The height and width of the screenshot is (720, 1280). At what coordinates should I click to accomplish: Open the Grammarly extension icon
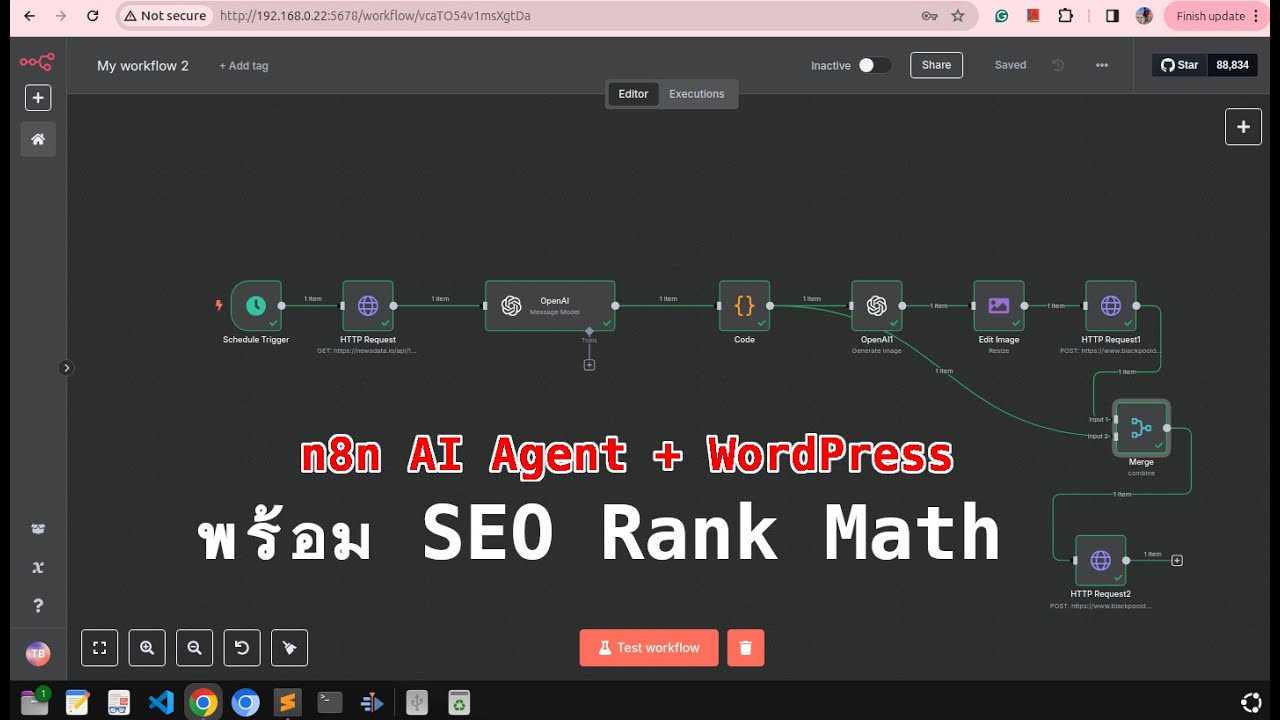click(1002, 16)
